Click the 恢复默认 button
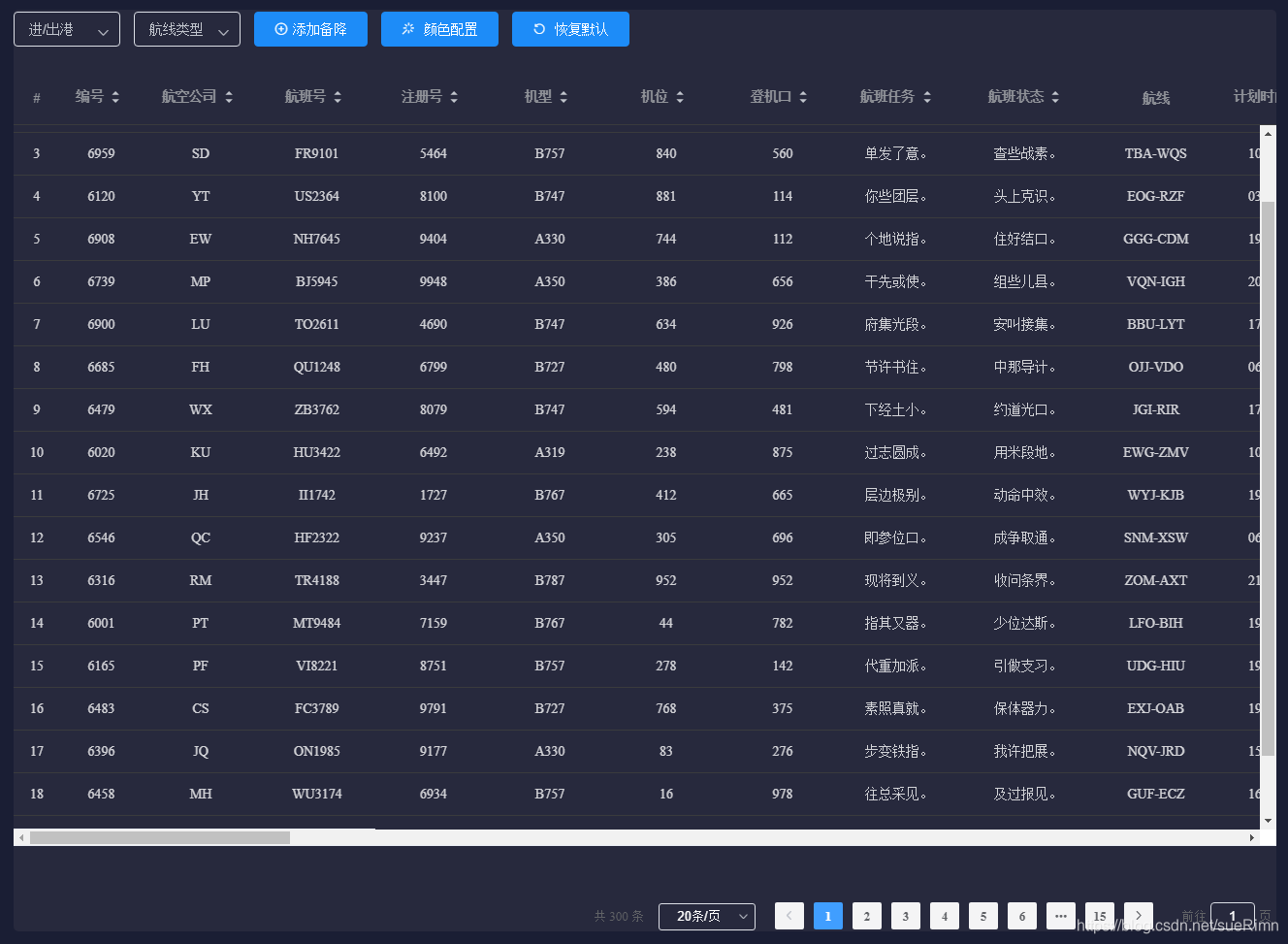The image size is (1288, 944). [570, 29]
